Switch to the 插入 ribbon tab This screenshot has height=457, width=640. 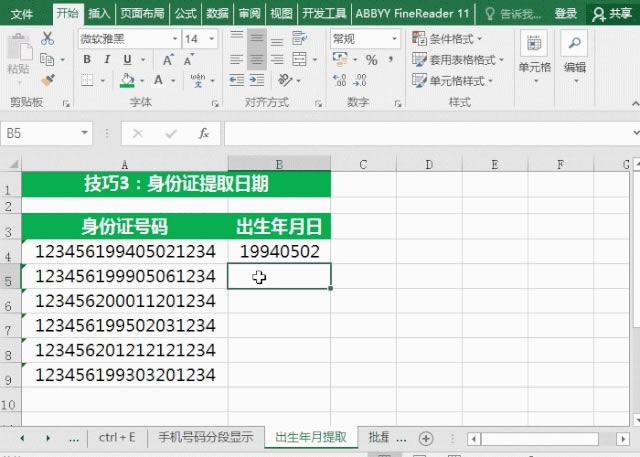(x=99, y=13)
